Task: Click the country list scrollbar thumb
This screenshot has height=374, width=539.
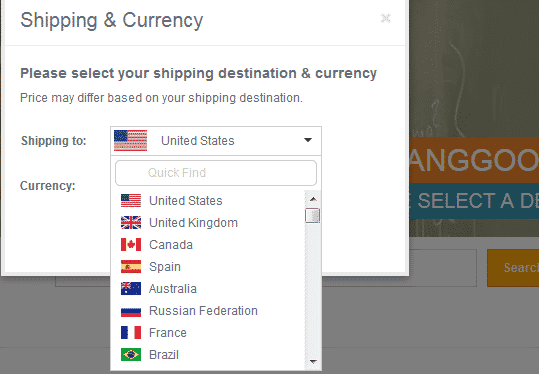Action: (x=313, y=216)
